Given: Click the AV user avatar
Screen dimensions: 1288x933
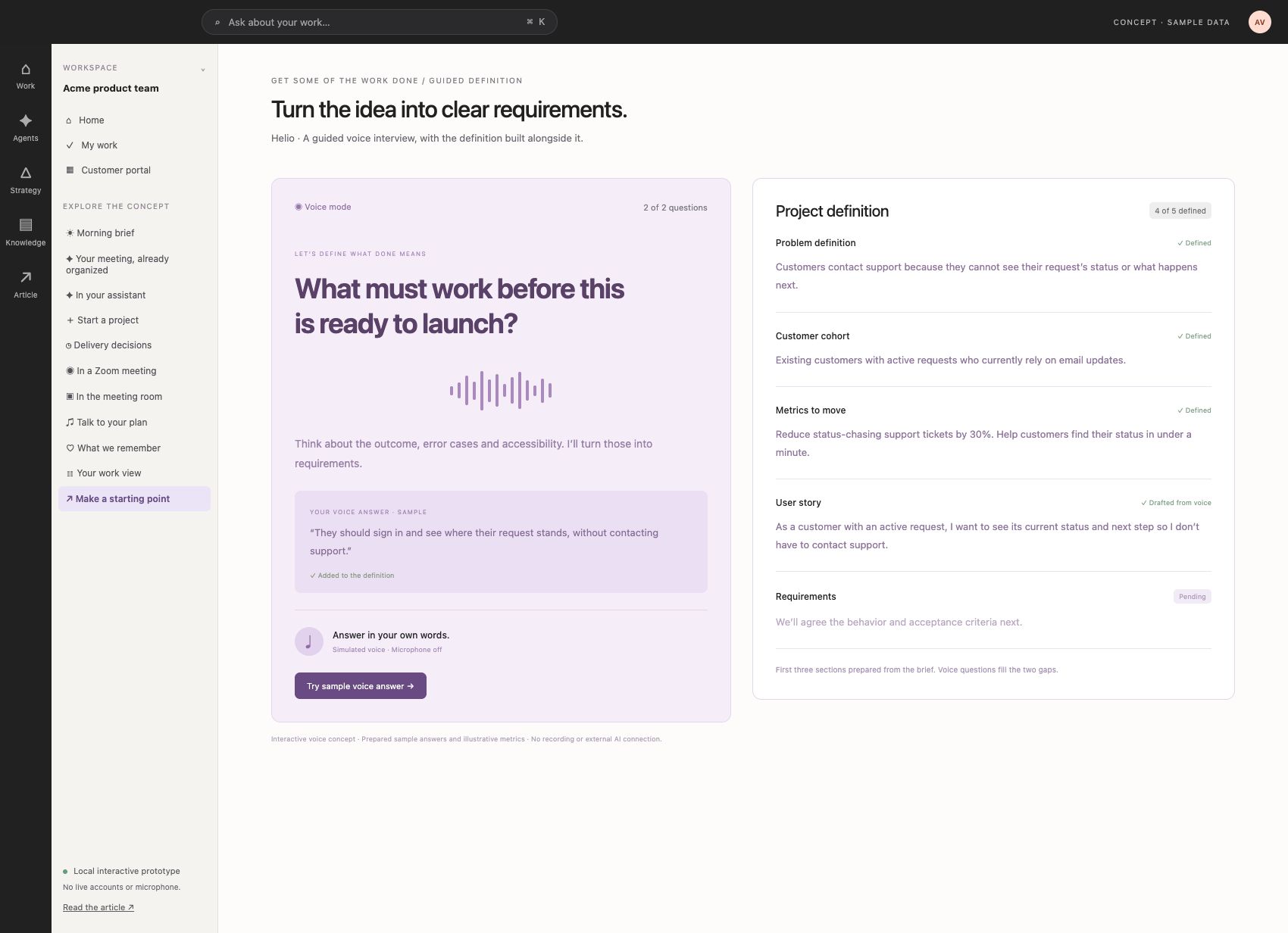Looking at the screenshot, I should pos(1259,22).
